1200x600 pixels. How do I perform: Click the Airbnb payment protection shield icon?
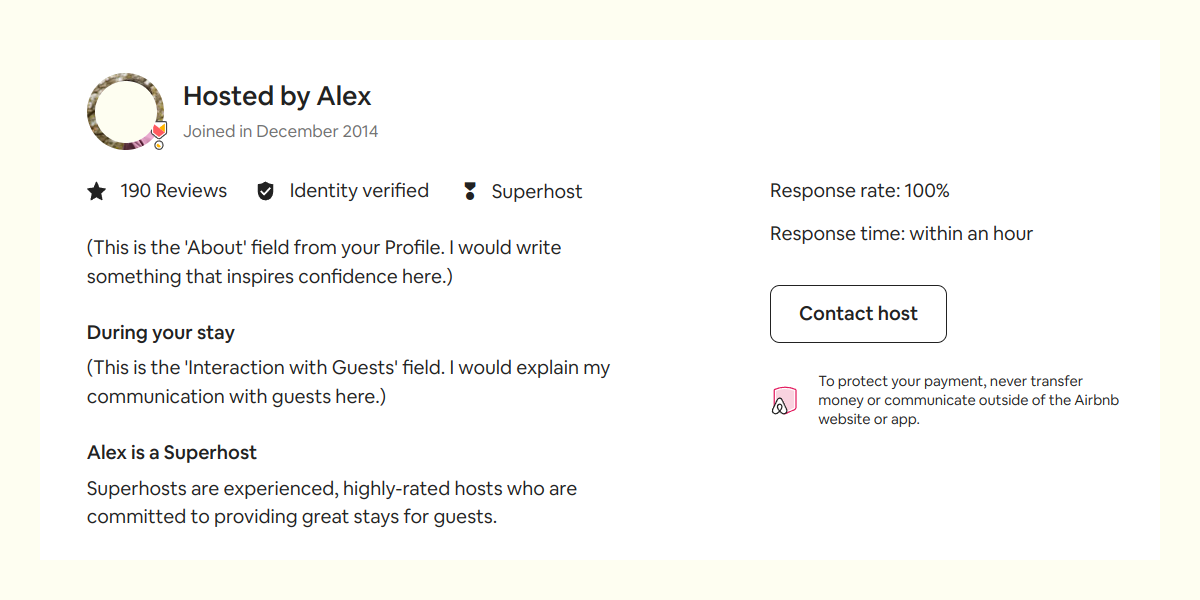784,401
